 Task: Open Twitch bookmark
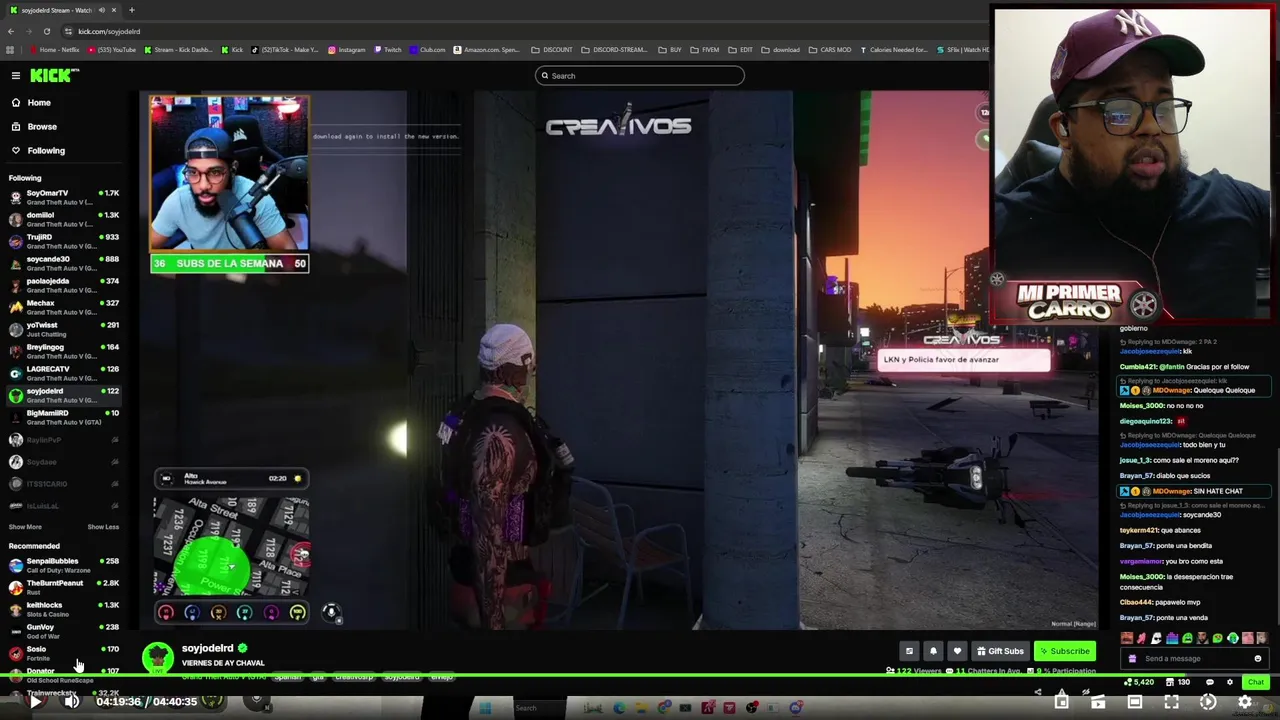pos(388,50)
